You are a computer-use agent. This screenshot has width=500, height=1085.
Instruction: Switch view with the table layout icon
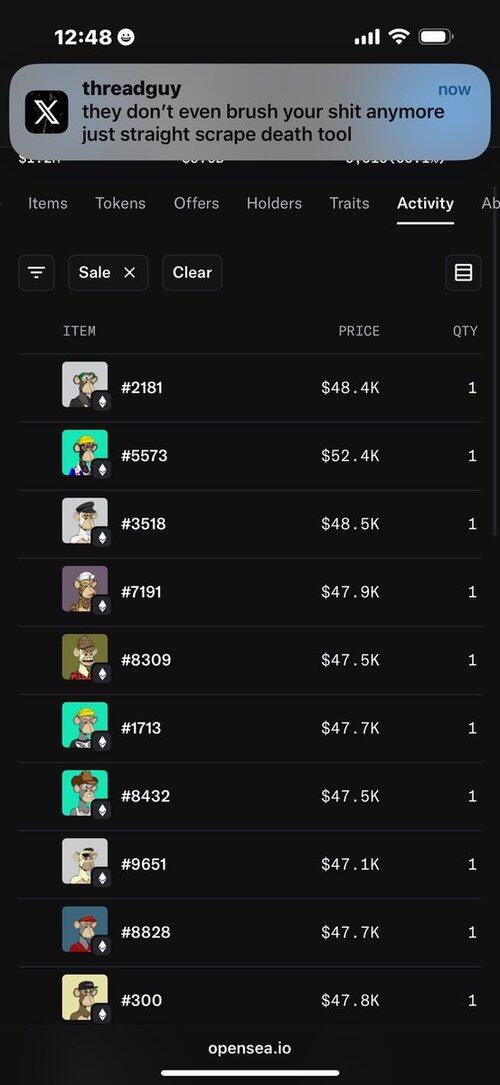click(x=463, y=273)
